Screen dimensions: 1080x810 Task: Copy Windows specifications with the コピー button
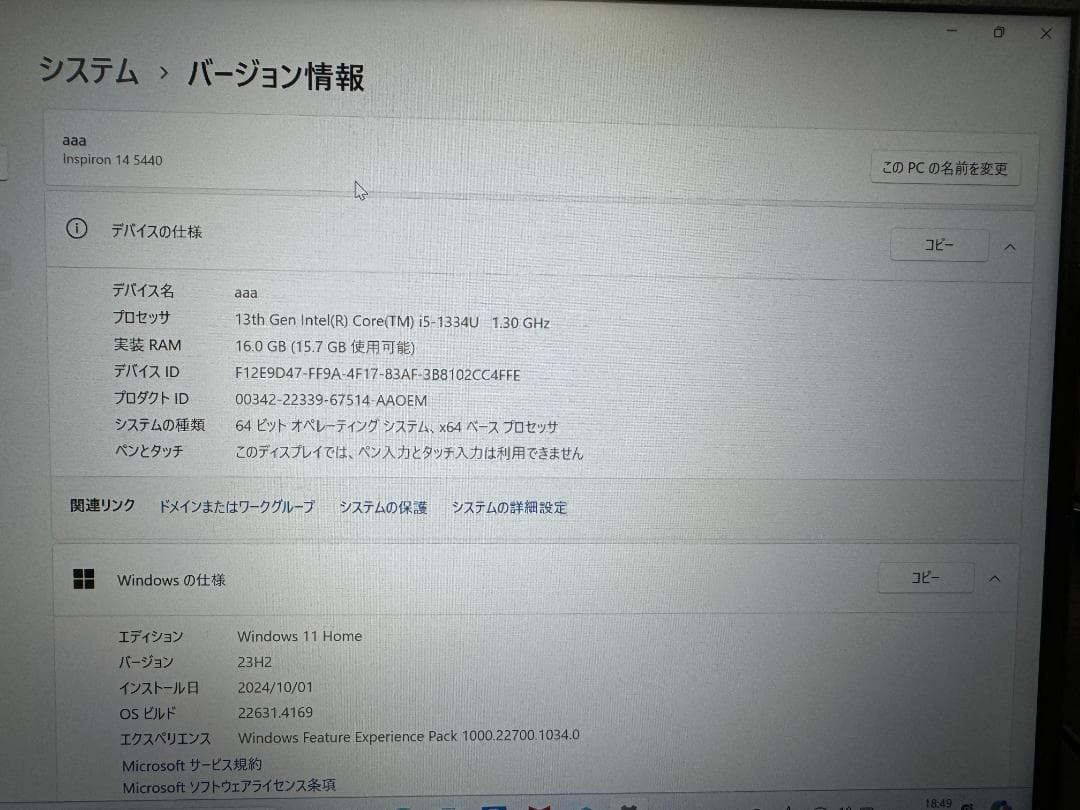[925, 577]
